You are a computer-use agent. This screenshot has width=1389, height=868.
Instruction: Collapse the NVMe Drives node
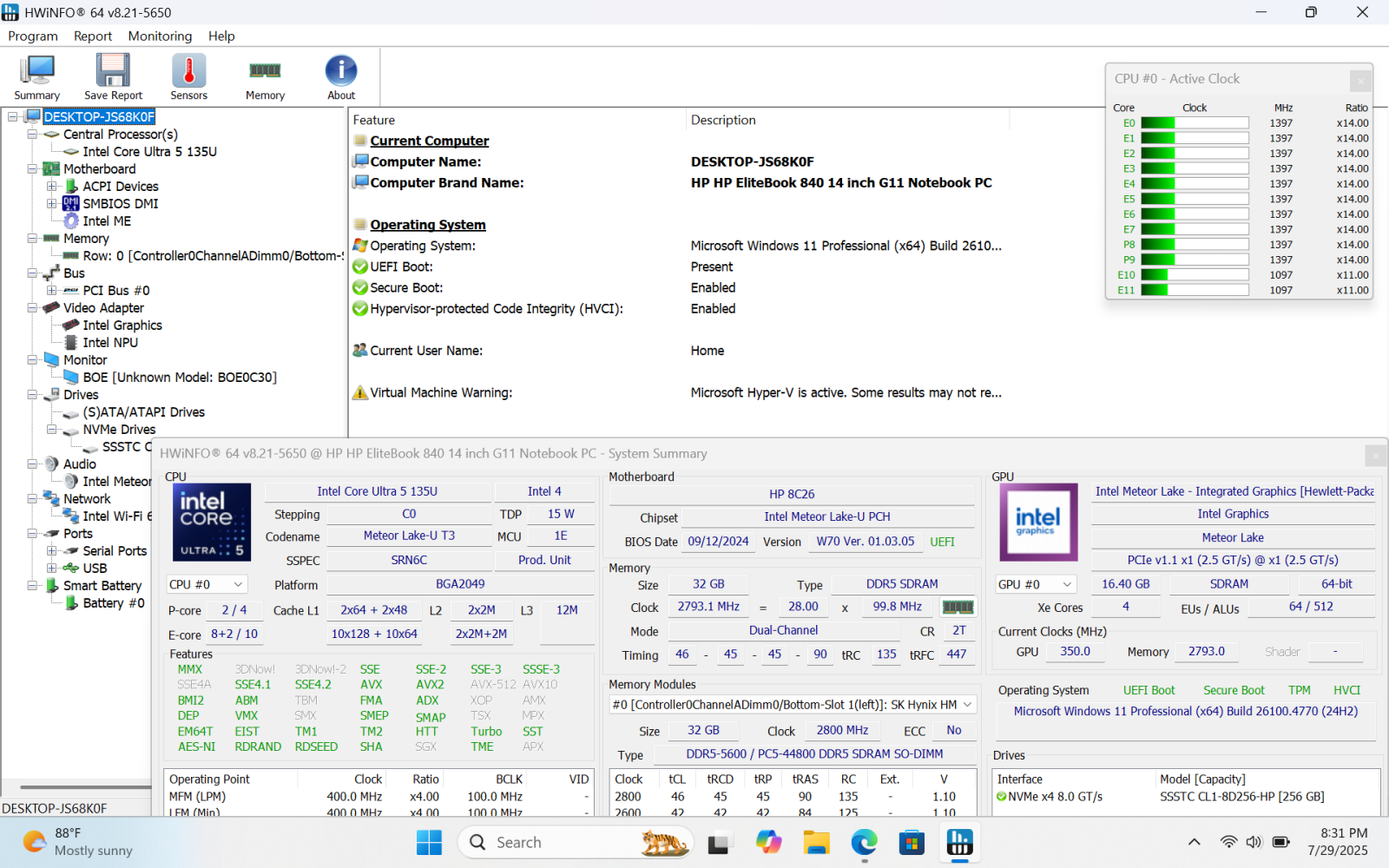(x=52, y=430)
